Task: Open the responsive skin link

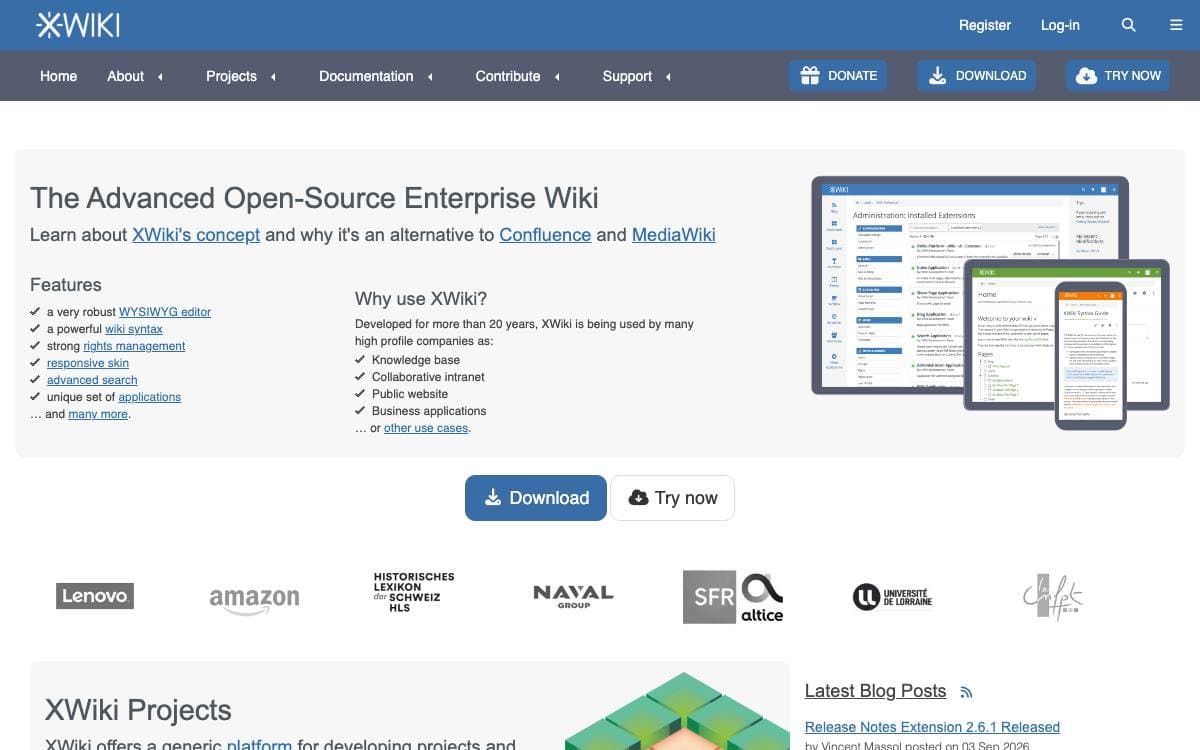Action: pos(88,363)
